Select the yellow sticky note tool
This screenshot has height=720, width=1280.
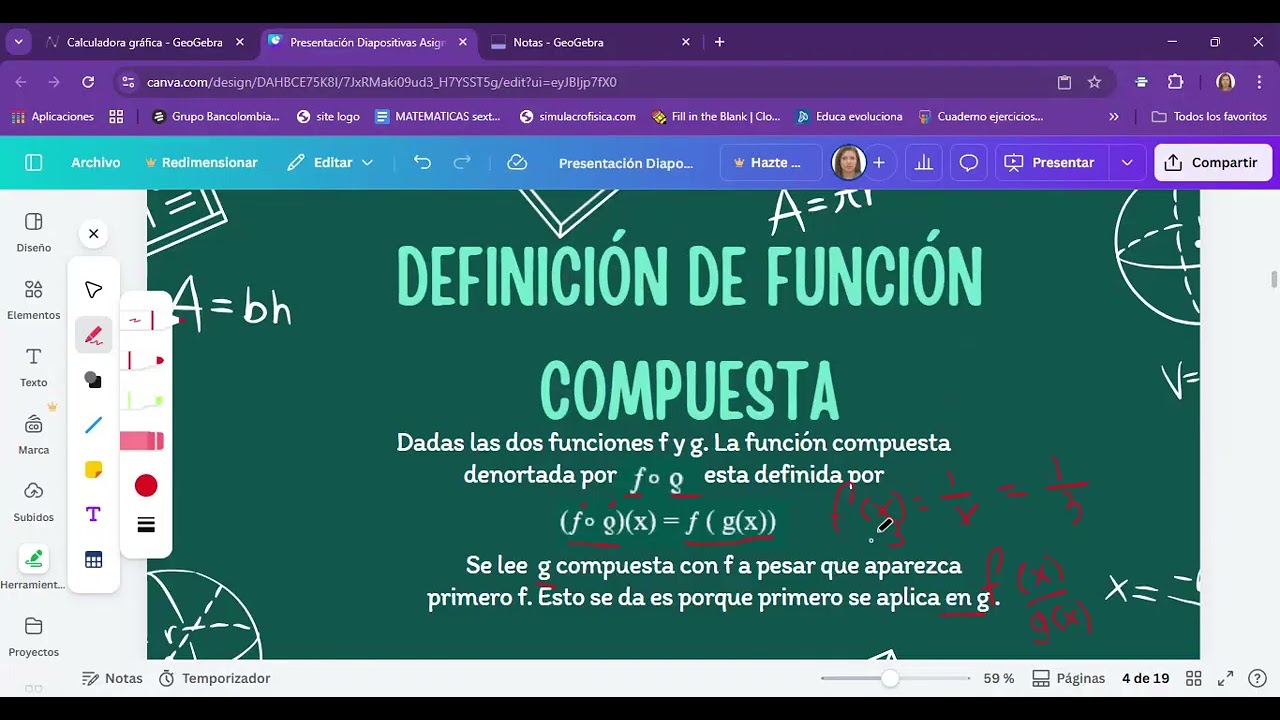pyautogui.click(x=93, y=470)
